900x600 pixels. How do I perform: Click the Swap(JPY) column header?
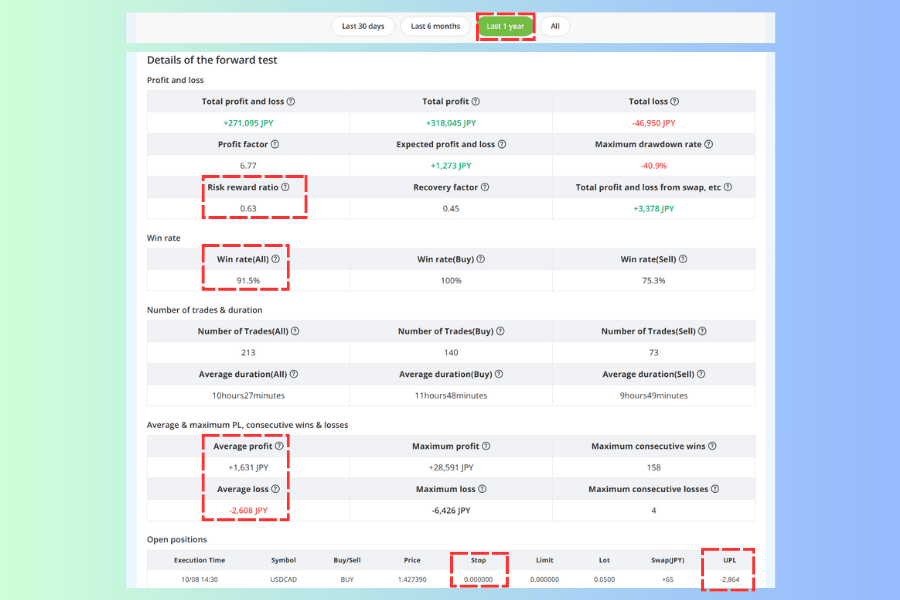coord(668,560)
